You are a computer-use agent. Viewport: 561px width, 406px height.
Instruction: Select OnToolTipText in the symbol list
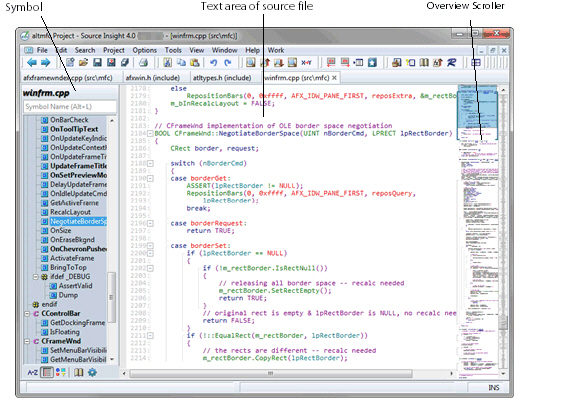(74, 129)
